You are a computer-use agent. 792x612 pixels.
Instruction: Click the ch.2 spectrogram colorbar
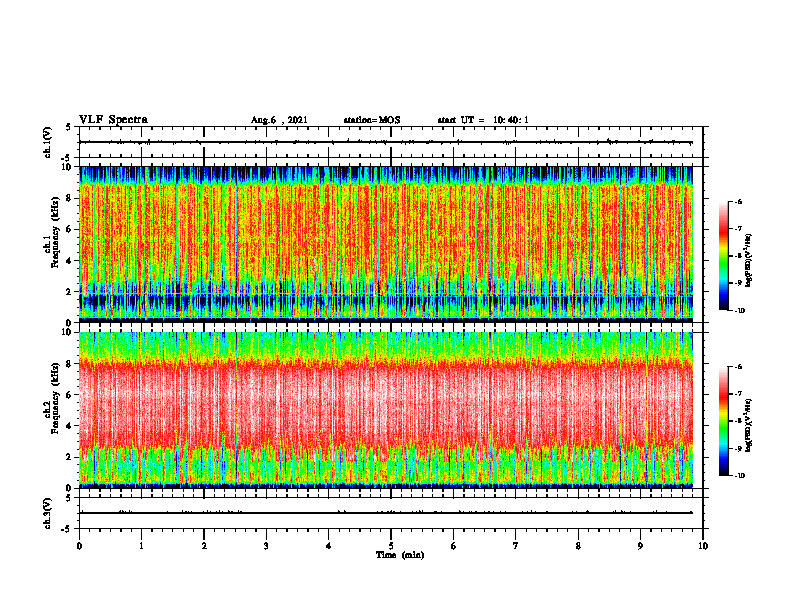pos(723,421)
